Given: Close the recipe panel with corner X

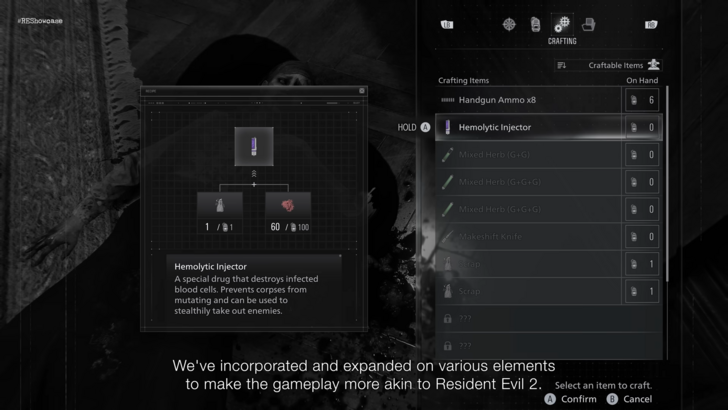Looking at the screenshot, I should [362, 91].
